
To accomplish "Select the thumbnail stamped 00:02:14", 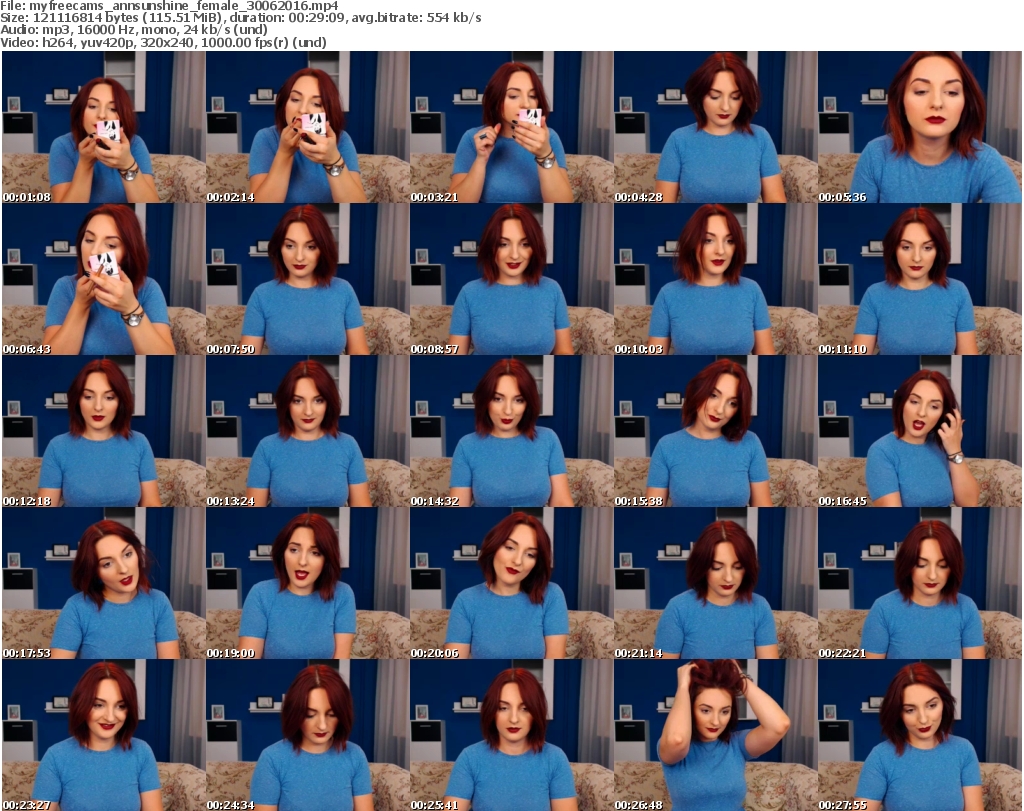I will pos(308,127).
